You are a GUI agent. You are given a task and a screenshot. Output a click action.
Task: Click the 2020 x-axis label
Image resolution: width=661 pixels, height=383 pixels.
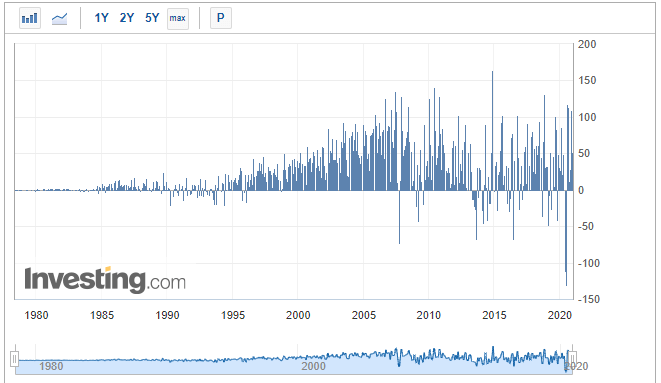click(559, 315)
